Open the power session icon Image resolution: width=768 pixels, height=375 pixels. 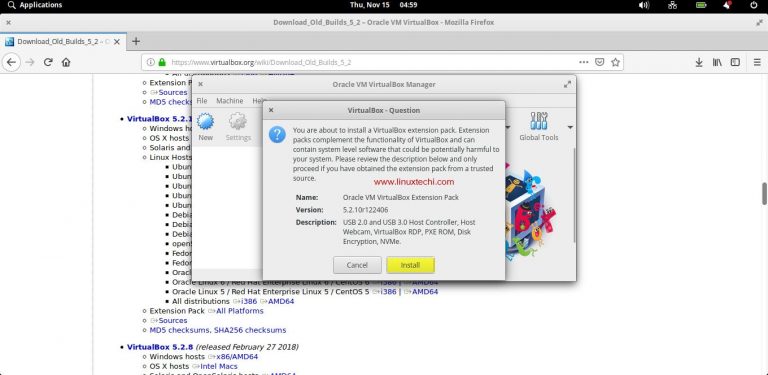[754, 5]
